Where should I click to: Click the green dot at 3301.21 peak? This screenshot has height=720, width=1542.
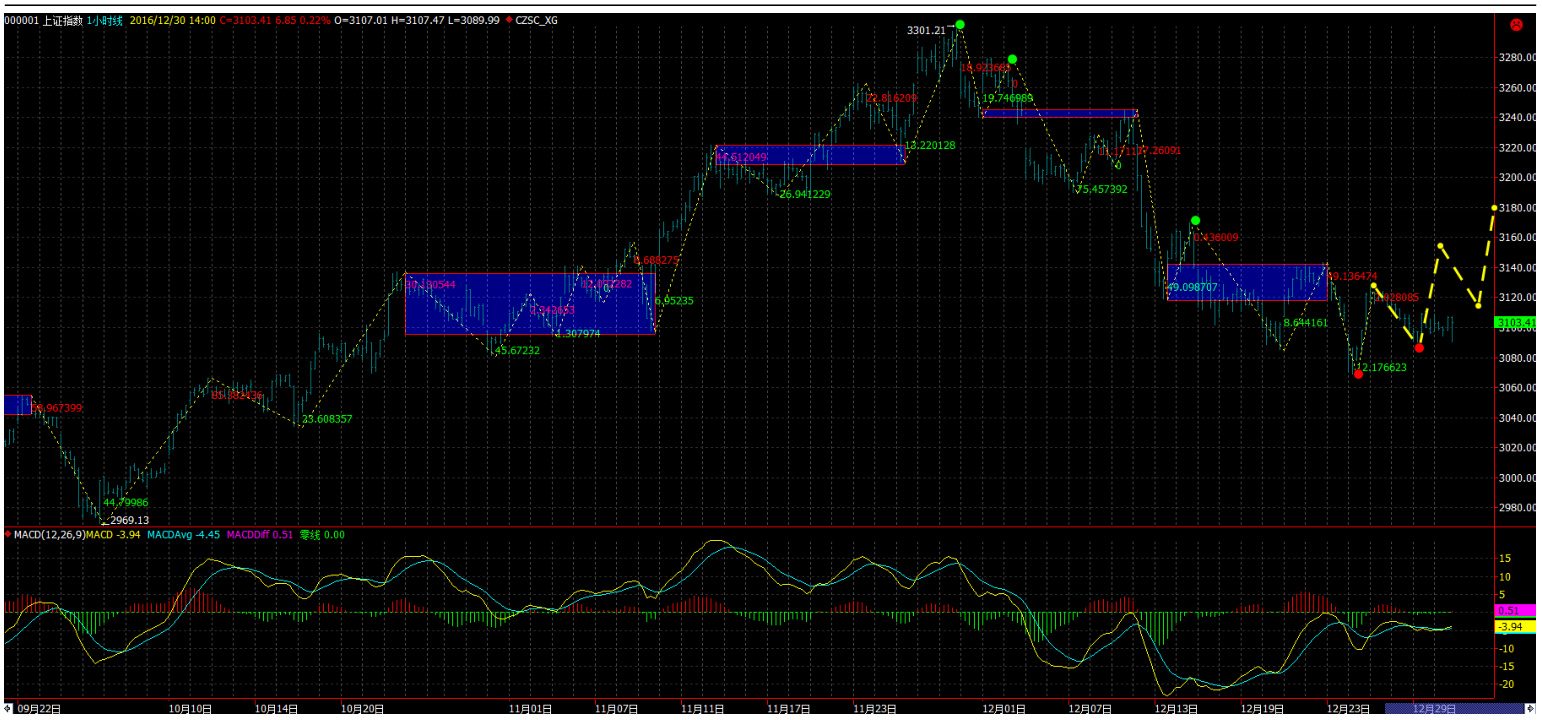(x=960, y=25)
